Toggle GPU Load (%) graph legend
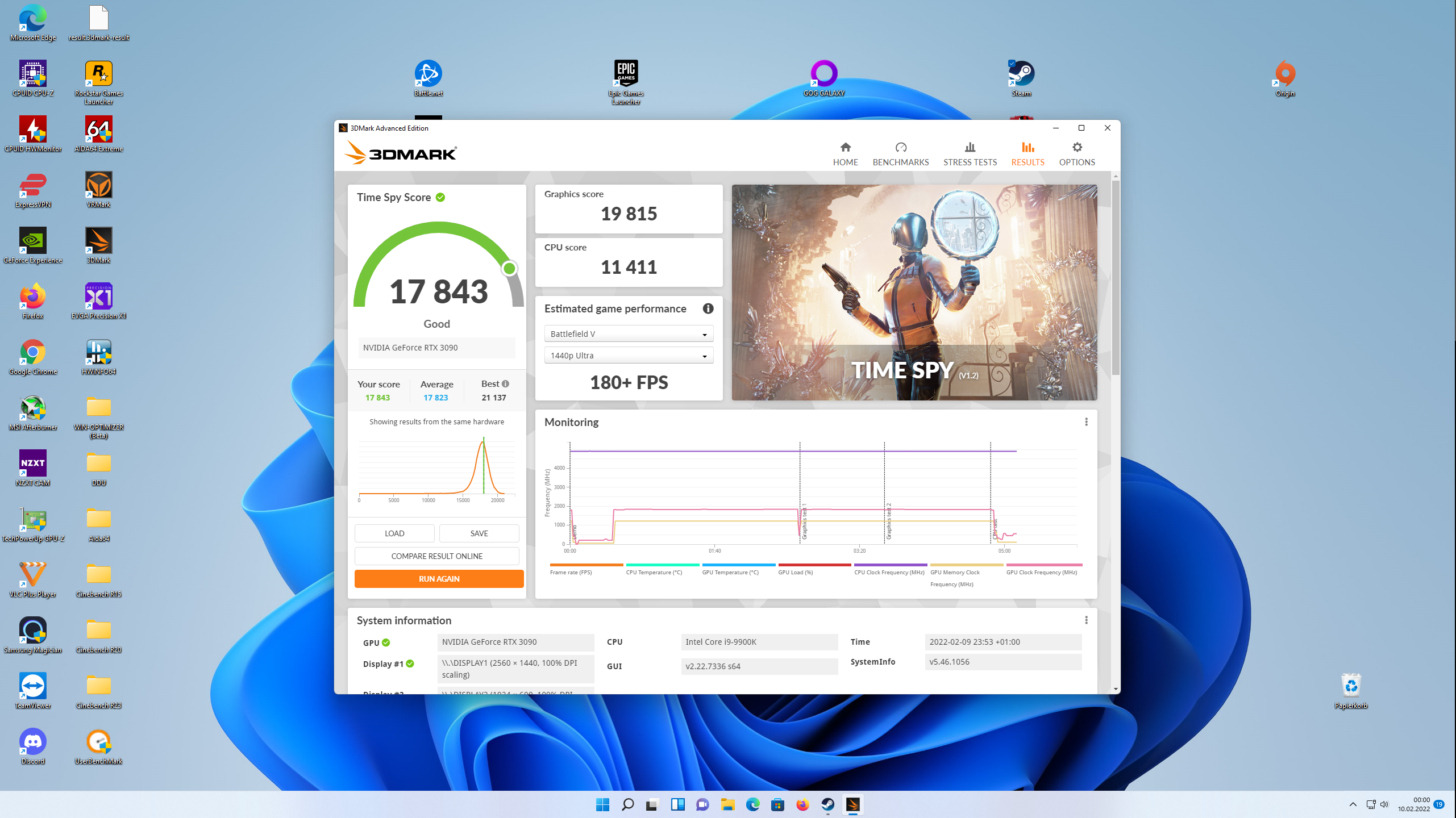 (x=795, y=572)
